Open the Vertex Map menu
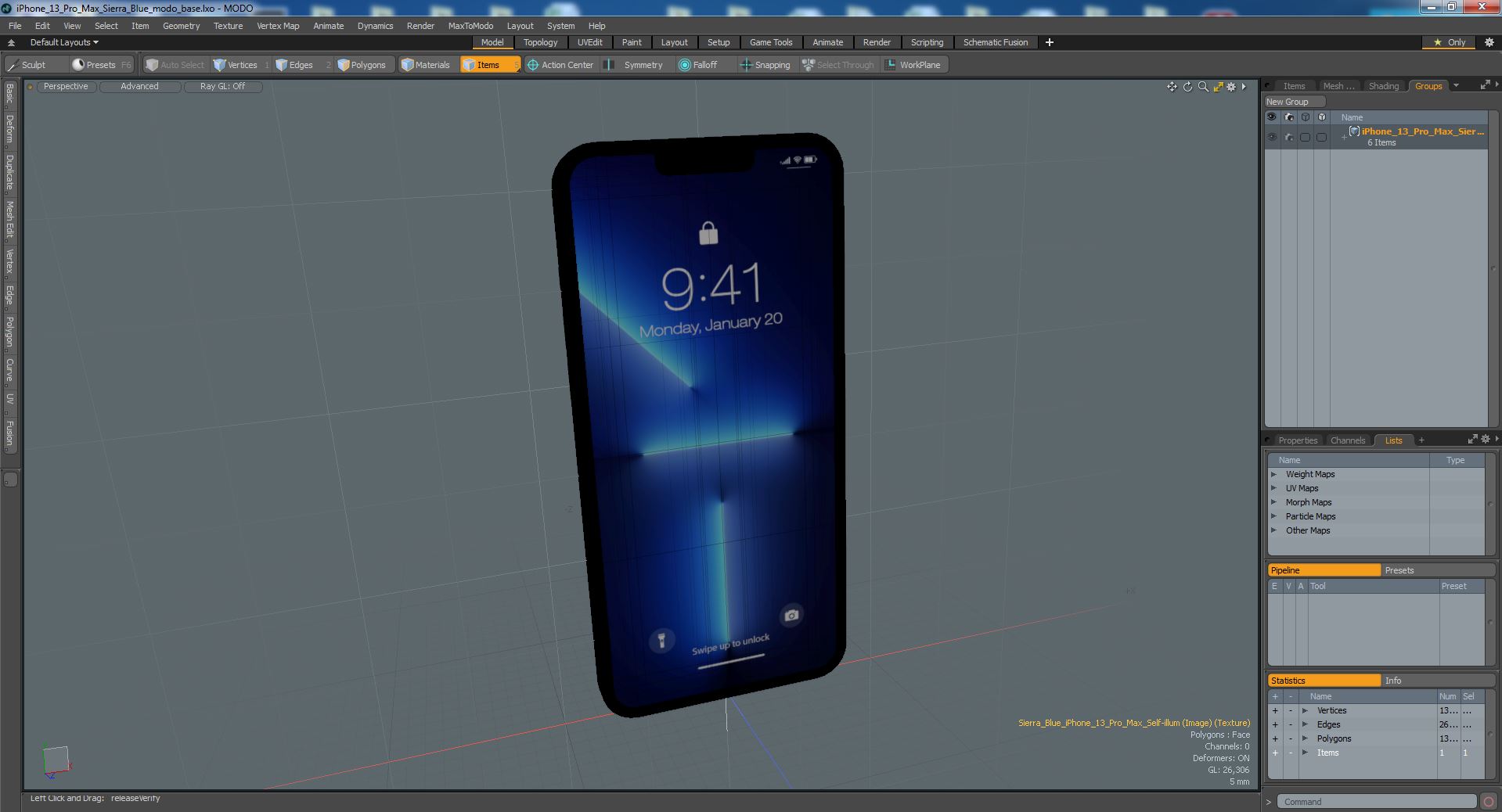 [278, 26]
